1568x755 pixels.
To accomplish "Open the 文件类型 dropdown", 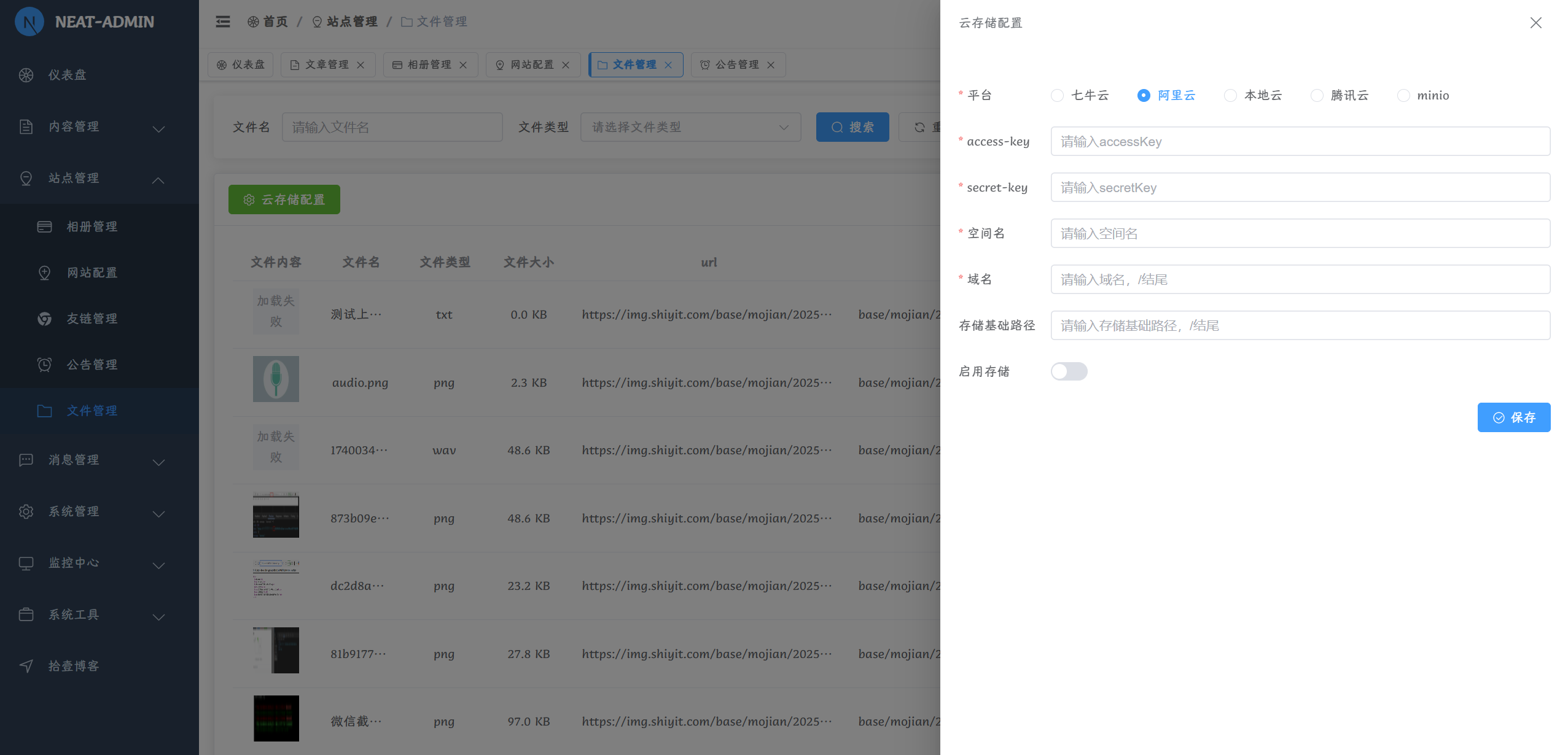I will click(690, 127).
